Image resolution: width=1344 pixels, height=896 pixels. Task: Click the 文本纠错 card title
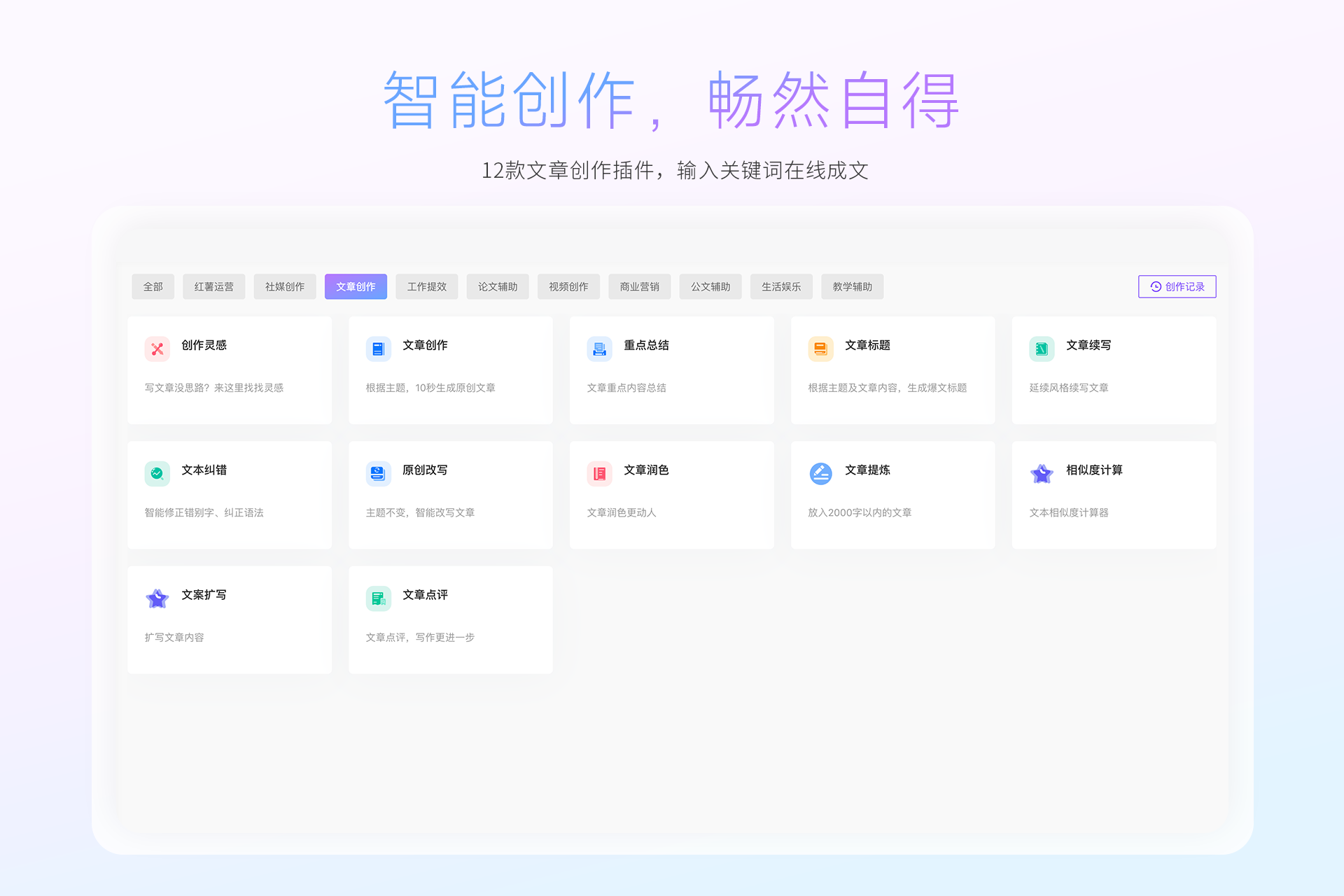[204, 470]
